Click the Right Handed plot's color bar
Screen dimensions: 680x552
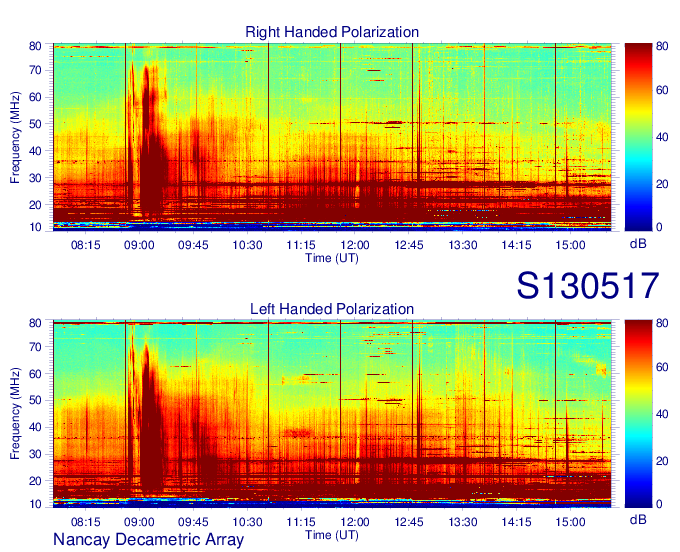coord(638,137)
